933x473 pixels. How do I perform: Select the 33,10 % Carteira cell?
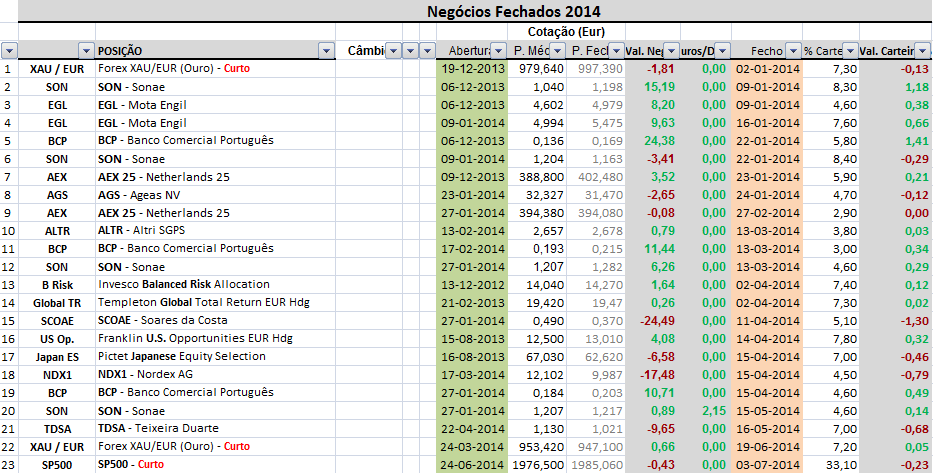pyautogui.click(x=831, y=465)
